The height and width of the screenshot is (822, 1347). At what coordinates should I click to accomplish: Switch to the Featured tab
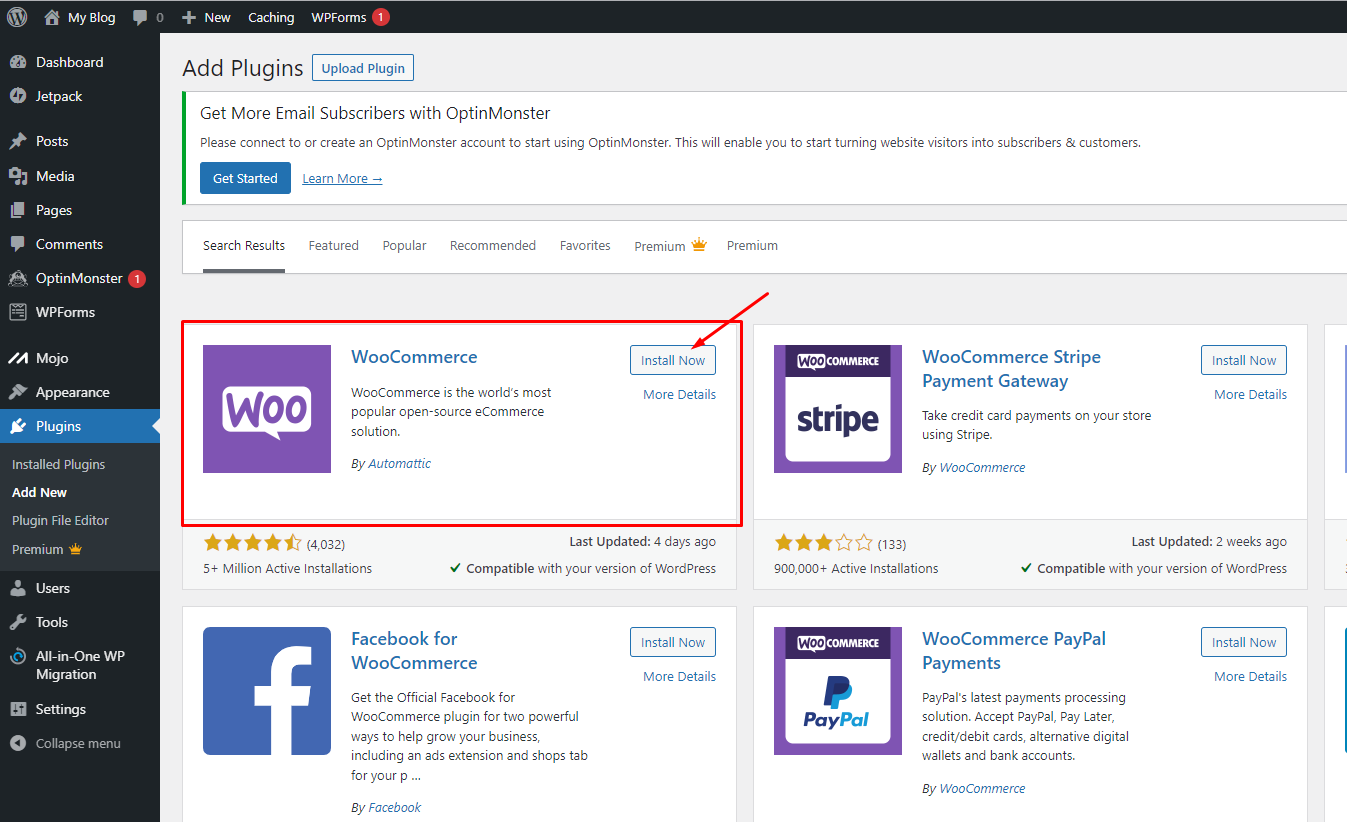[x=333, y=245]
